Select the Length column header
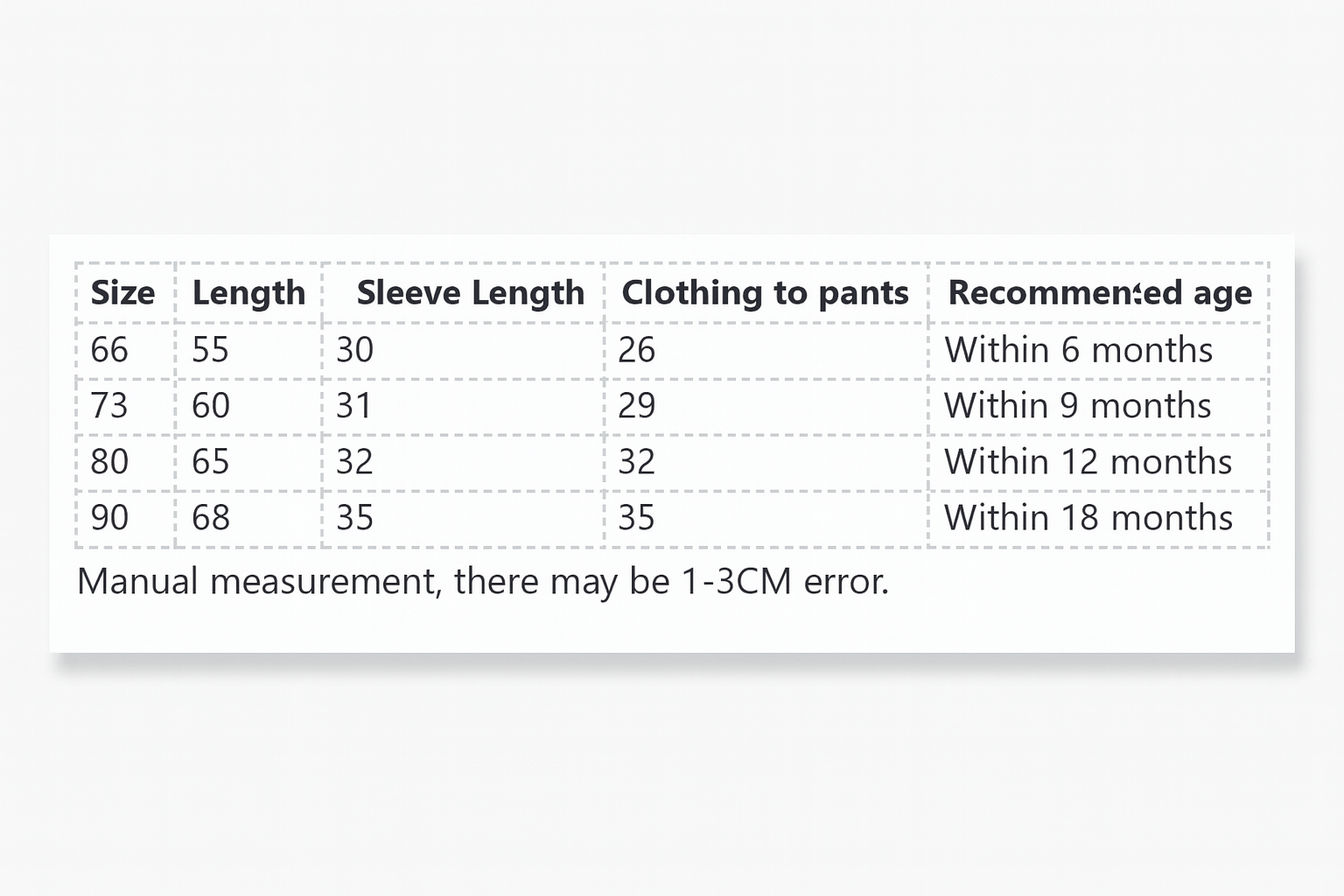The height and width of the screenshot is (896, 1344). 248,293
